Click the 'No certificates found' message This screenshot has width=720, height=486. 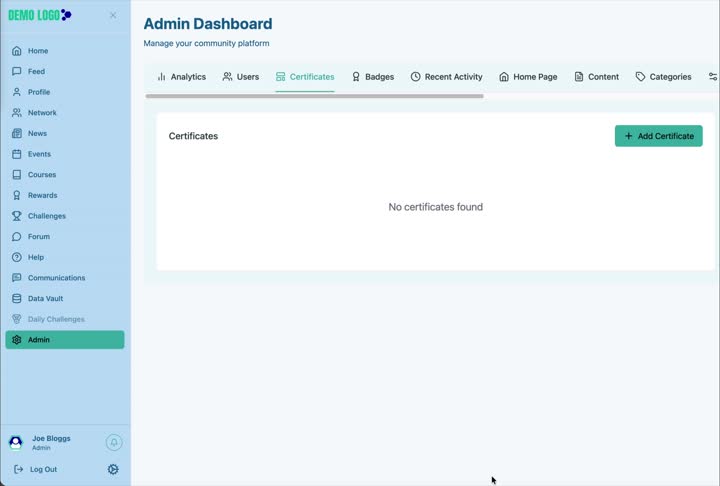click(436, 207)
